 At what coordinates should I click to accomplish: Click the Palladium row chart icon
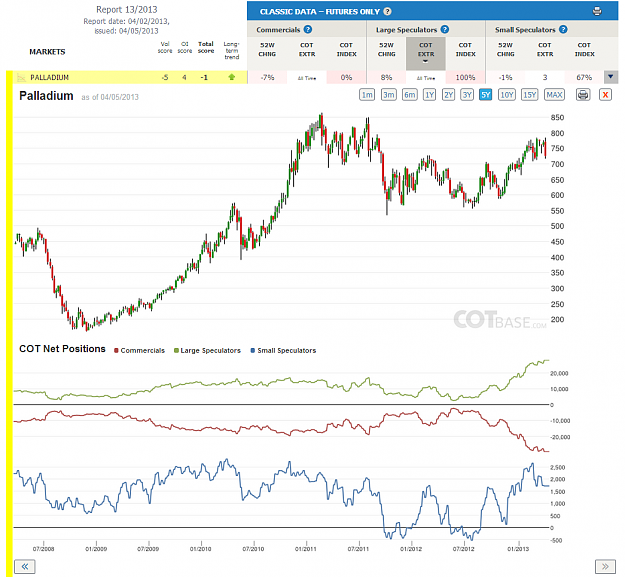21,77
